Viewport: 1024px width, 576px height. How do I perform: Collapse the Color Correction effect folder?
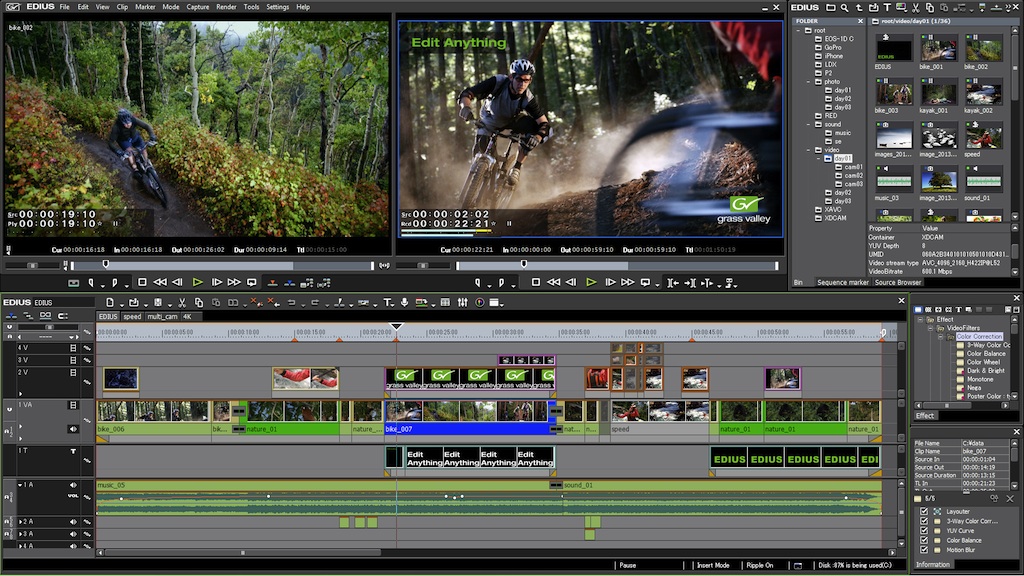940,336
